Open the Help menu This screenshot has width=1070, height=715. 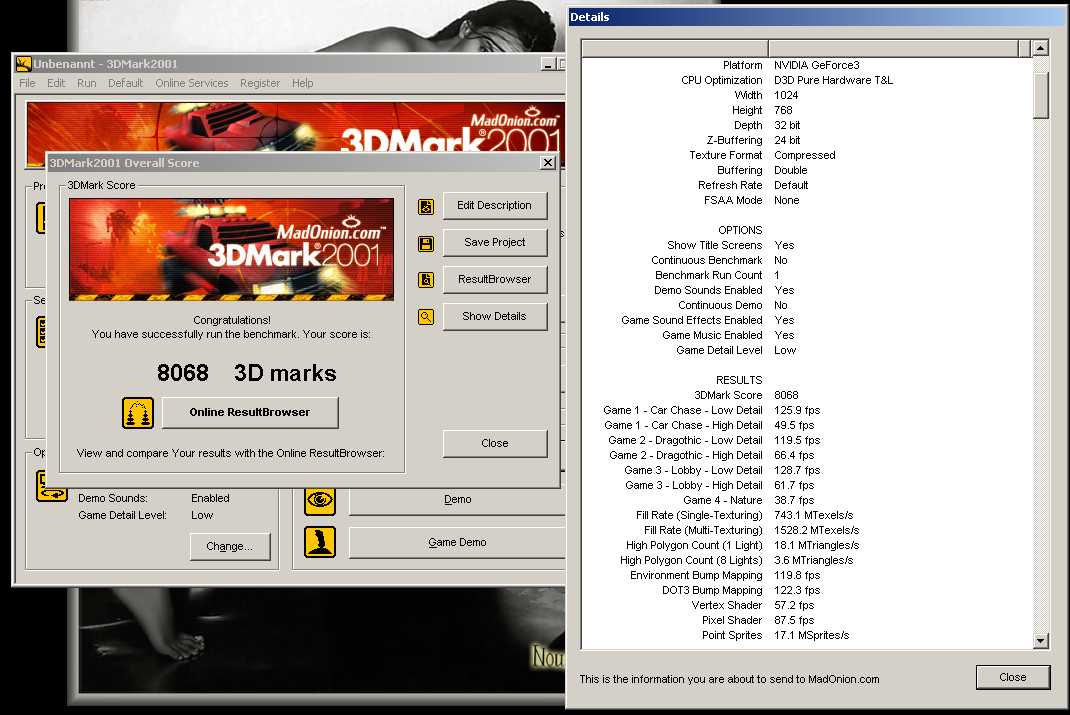[302, 83]
